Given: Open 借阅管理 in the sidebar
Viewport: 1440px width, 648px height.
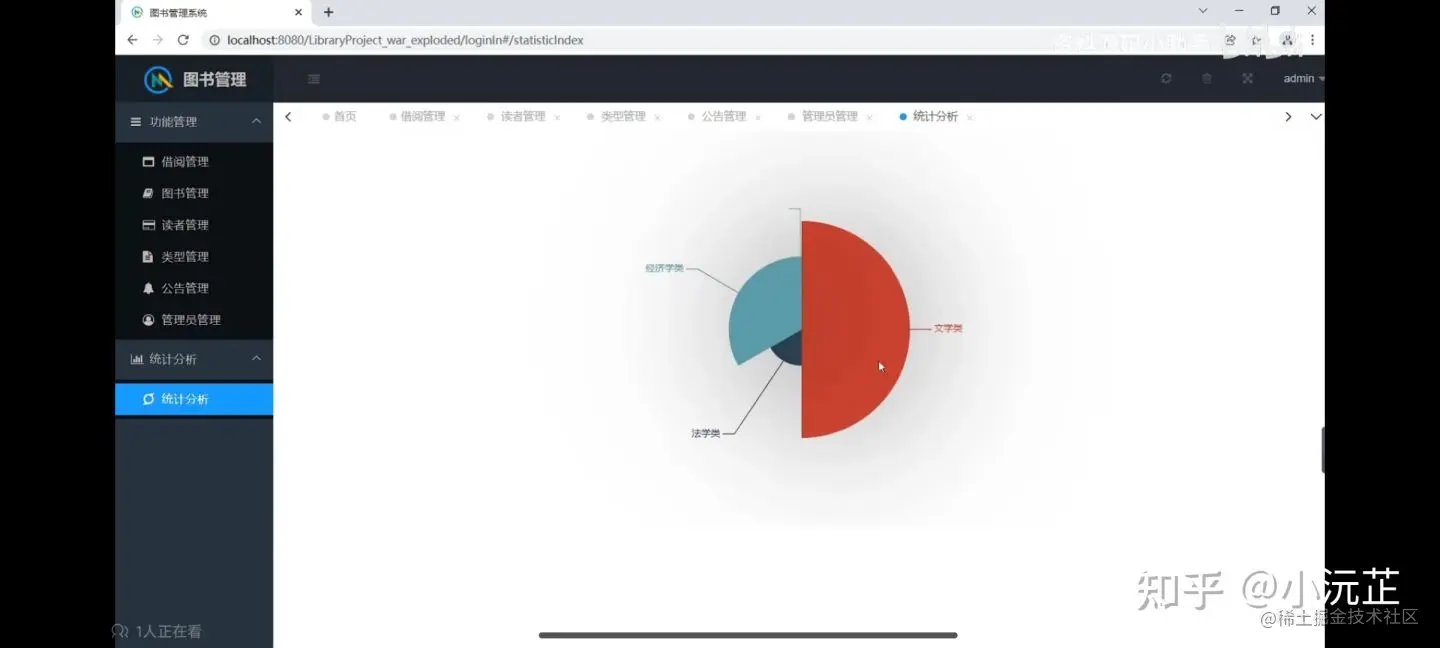Looking at the screenshot, I should click(194, 161).
